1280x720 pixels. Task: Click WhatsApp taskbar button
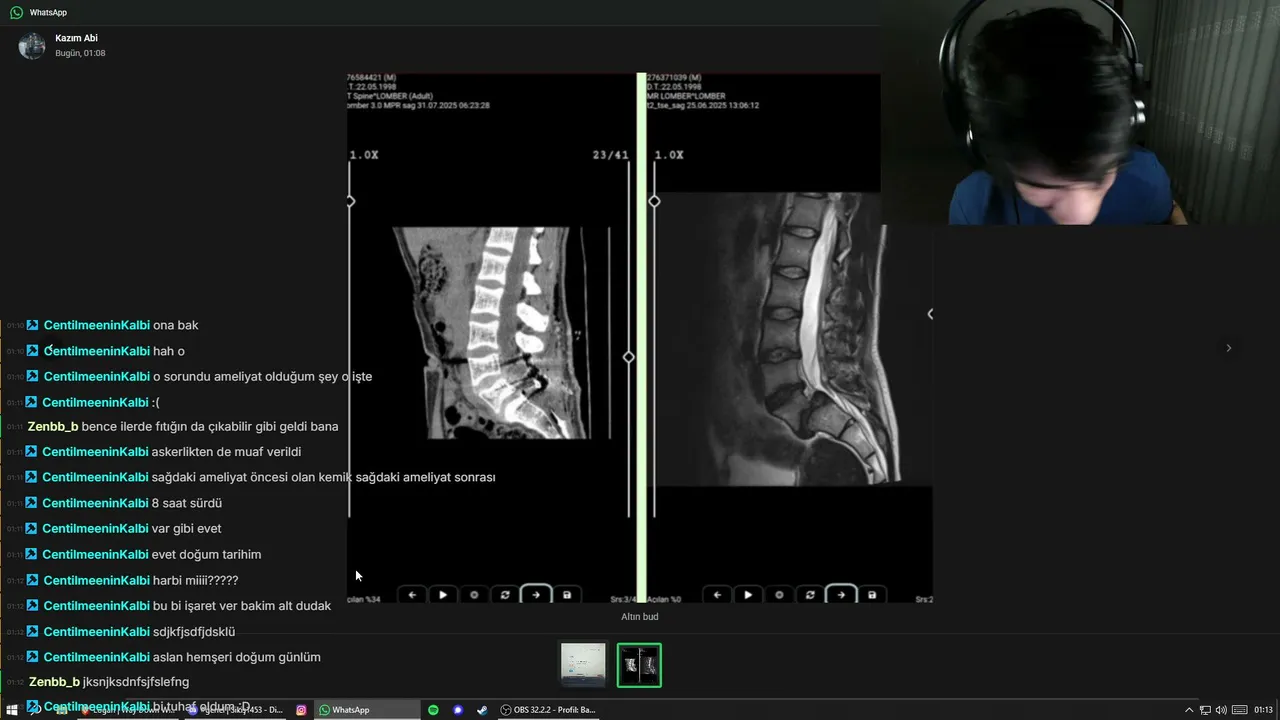pyautogui.click(x=367, y=710)
